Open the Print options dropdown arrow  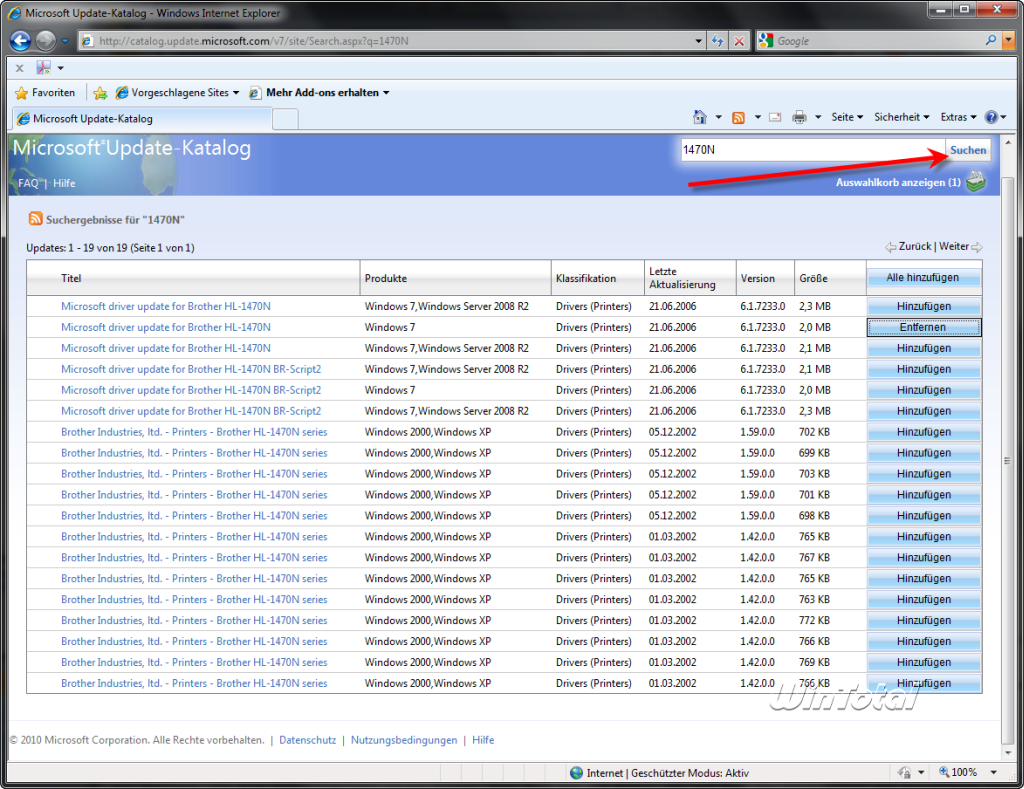pyautogui.click(x=818, y=118)
